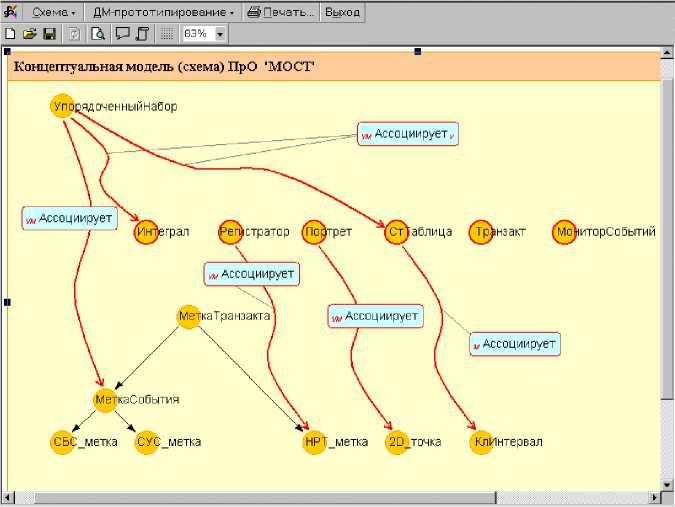Click the vertical scrollbar down arrow
Viewport: 675px width, 507px height.
click(667, 484)
